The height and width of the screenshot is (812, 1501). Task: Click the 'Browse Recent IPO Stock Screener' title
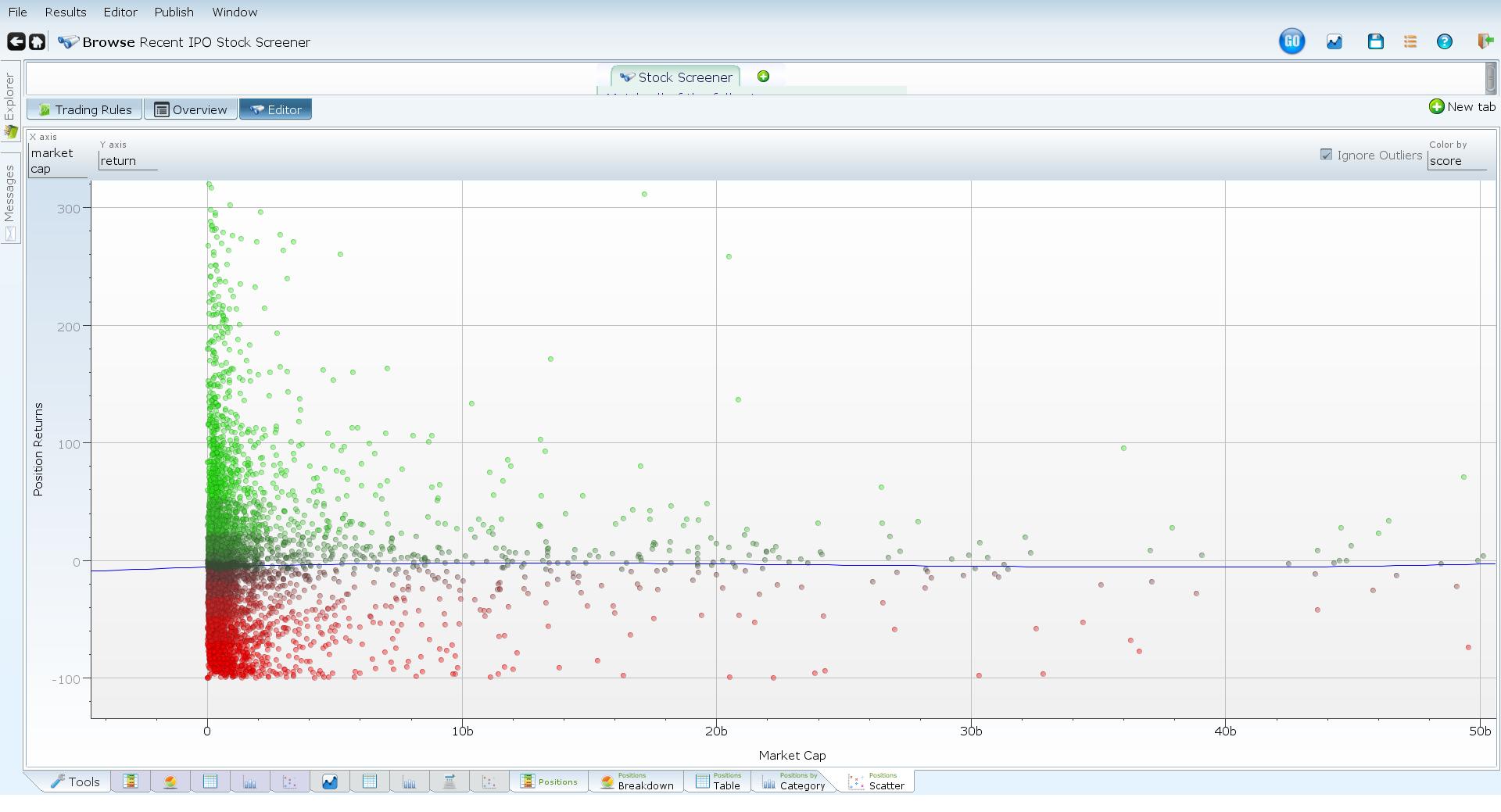point(196,42)
